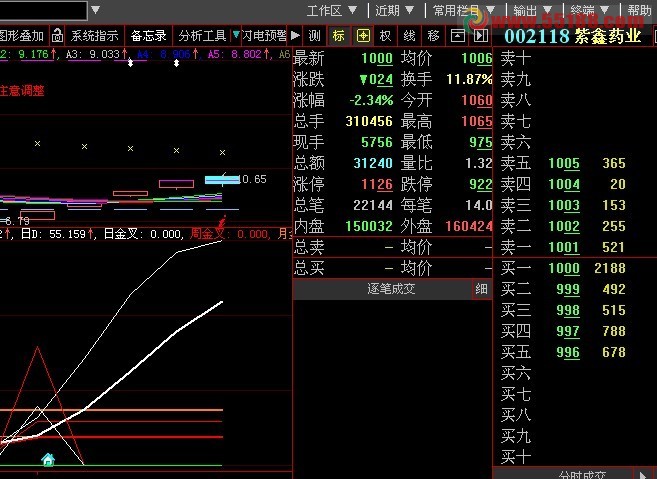Click the 买四 price 997
Viewport: 657px width, 479px height.
(568, 331)
